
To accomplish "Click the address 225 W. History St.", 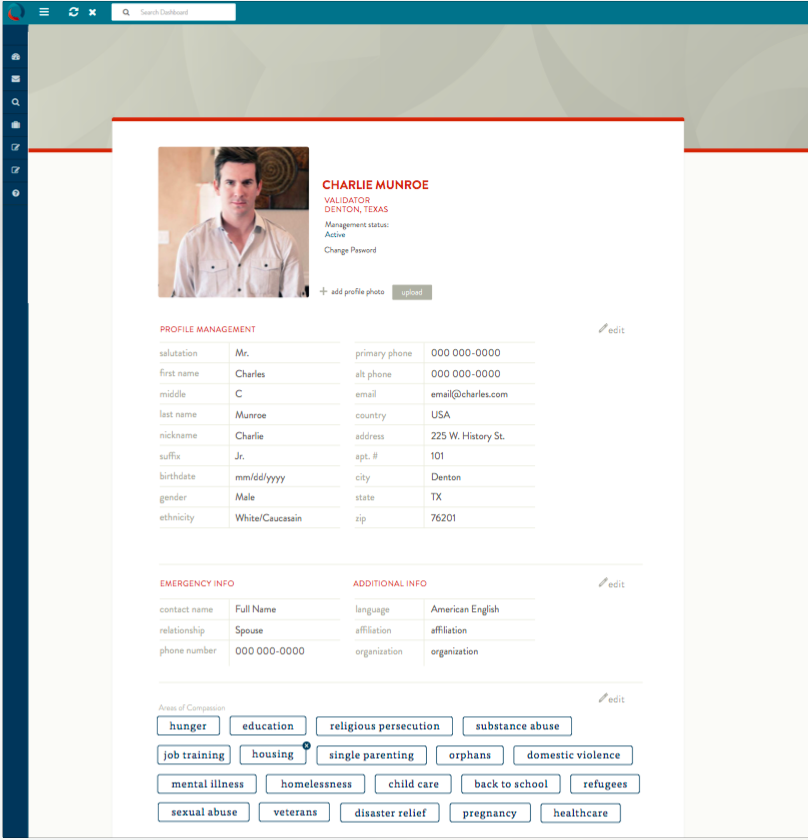I will [x=467, y=436].
